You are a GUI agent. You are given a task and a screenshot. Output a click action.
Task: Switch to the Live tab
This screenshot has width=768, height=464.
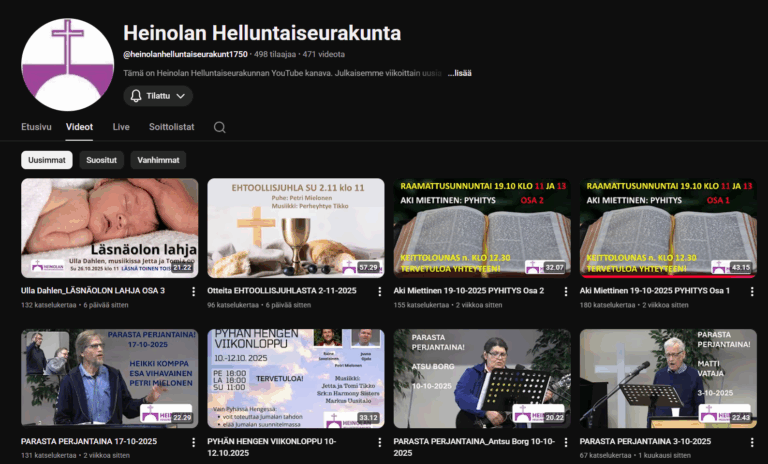pos(121,127)
